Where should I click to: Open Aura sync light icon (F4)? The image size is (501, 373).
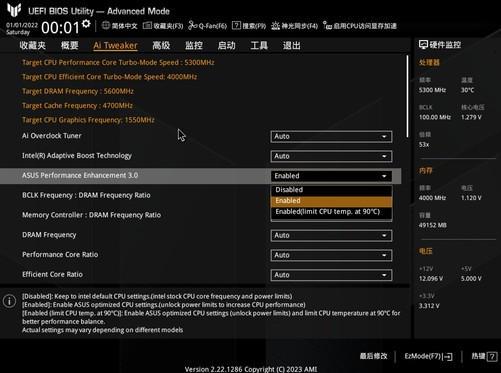tap(275, 26)
